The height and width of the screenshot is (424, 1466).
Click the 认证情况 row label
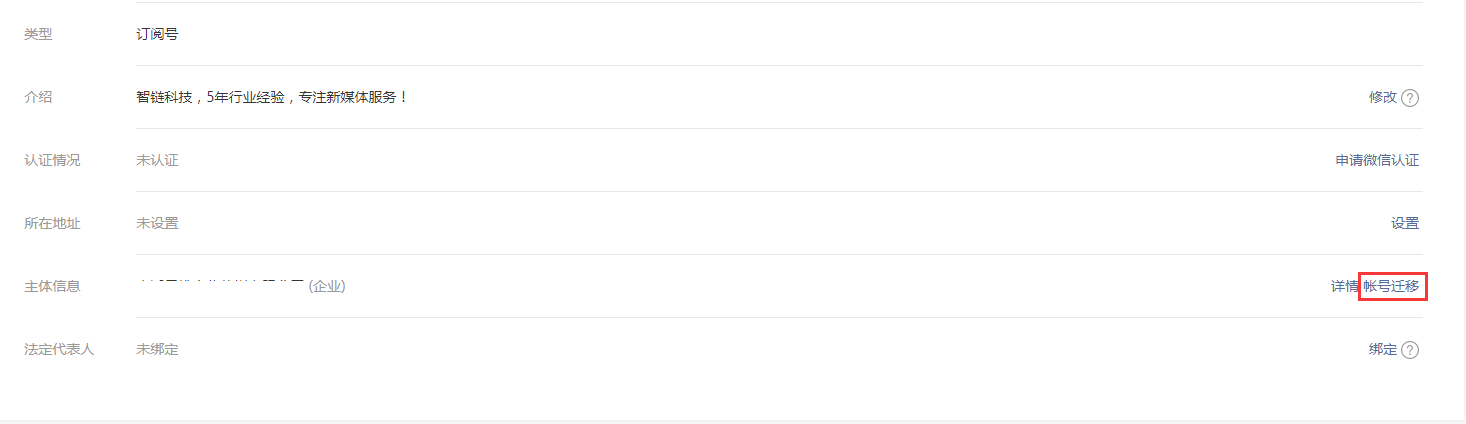click(x=52, y=160)
